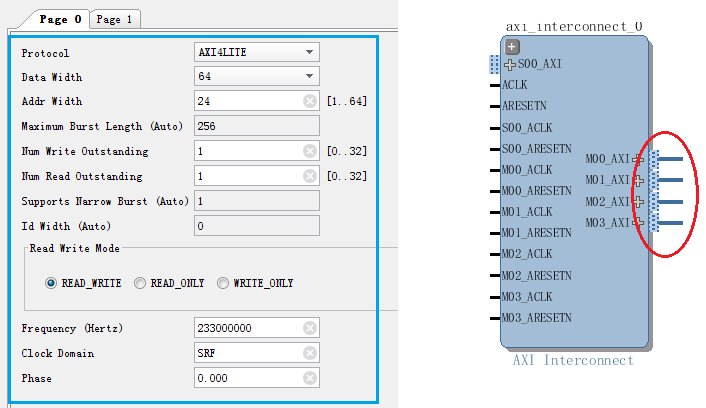Screen dimensions: 706x408
Task: Clear the Clock Domain field
Action: (310, 353)
